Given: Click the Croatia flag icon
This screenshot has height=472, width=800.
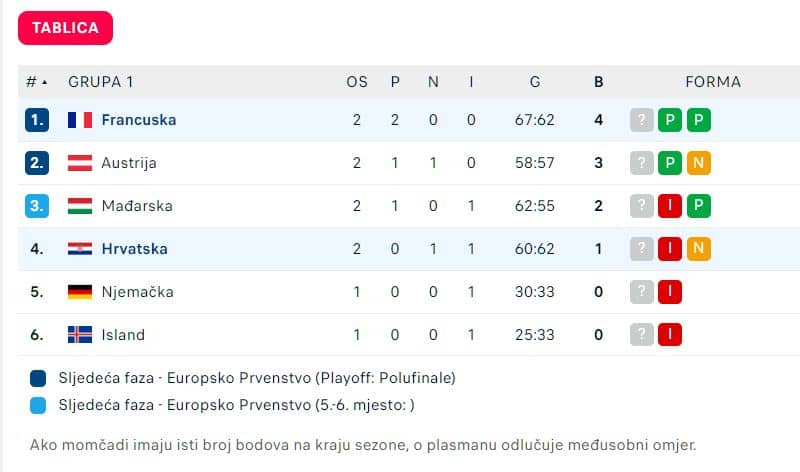Looking at the screenshot, I should pyautogui.click(x=80, y=249).
